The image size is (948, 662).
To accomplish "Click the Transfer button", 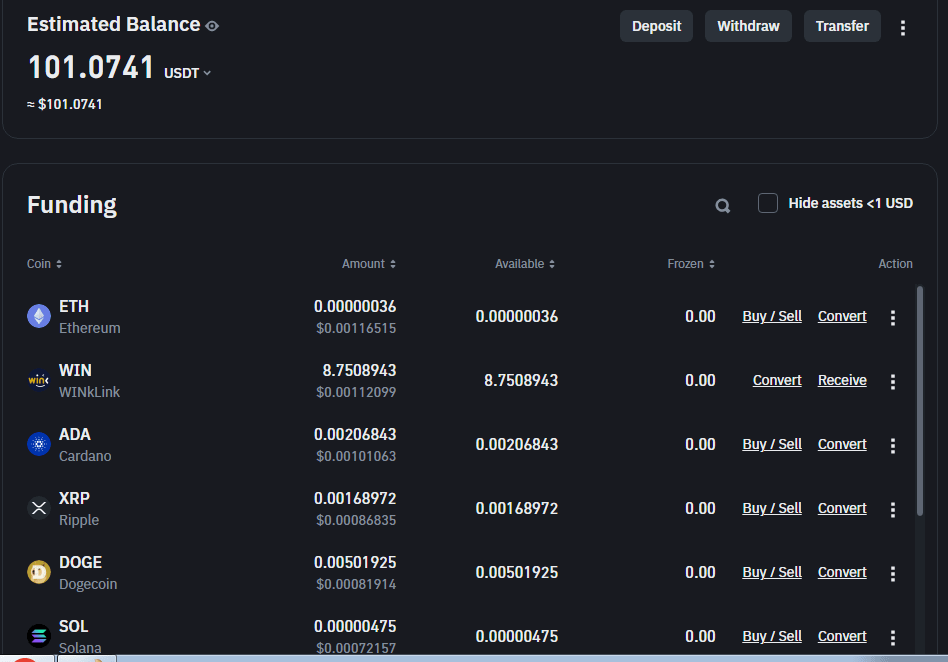I will (x=842, y=26).
